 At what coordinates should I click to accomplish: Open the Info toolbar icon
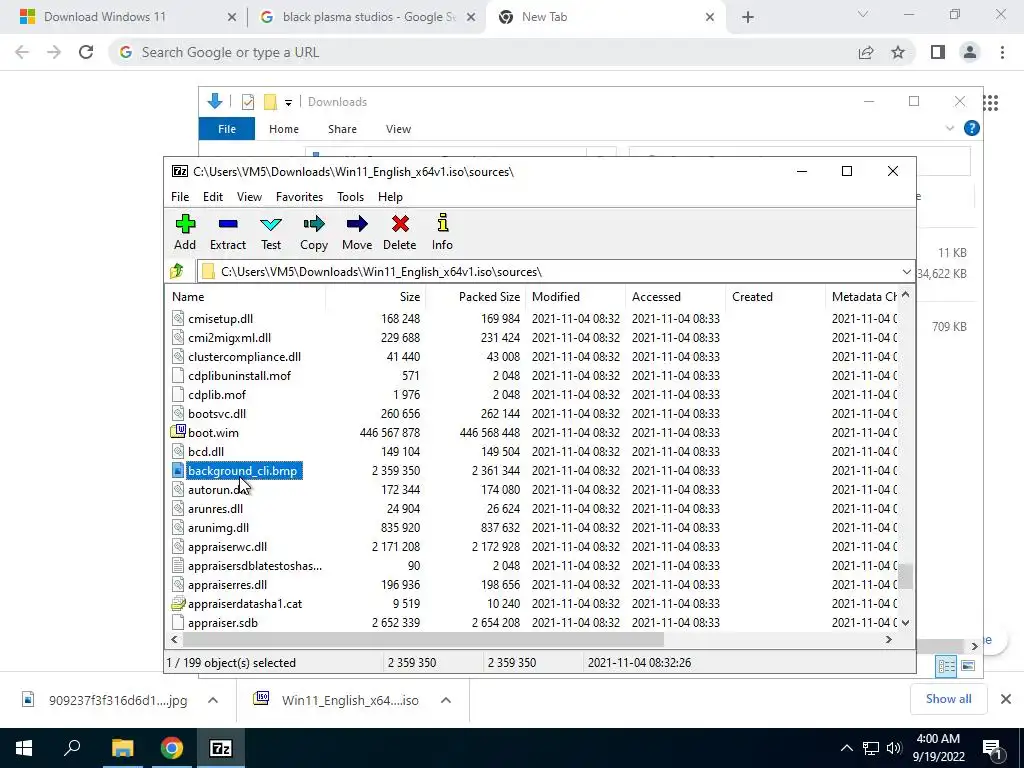pyautogui.click(x=443, y=223)
